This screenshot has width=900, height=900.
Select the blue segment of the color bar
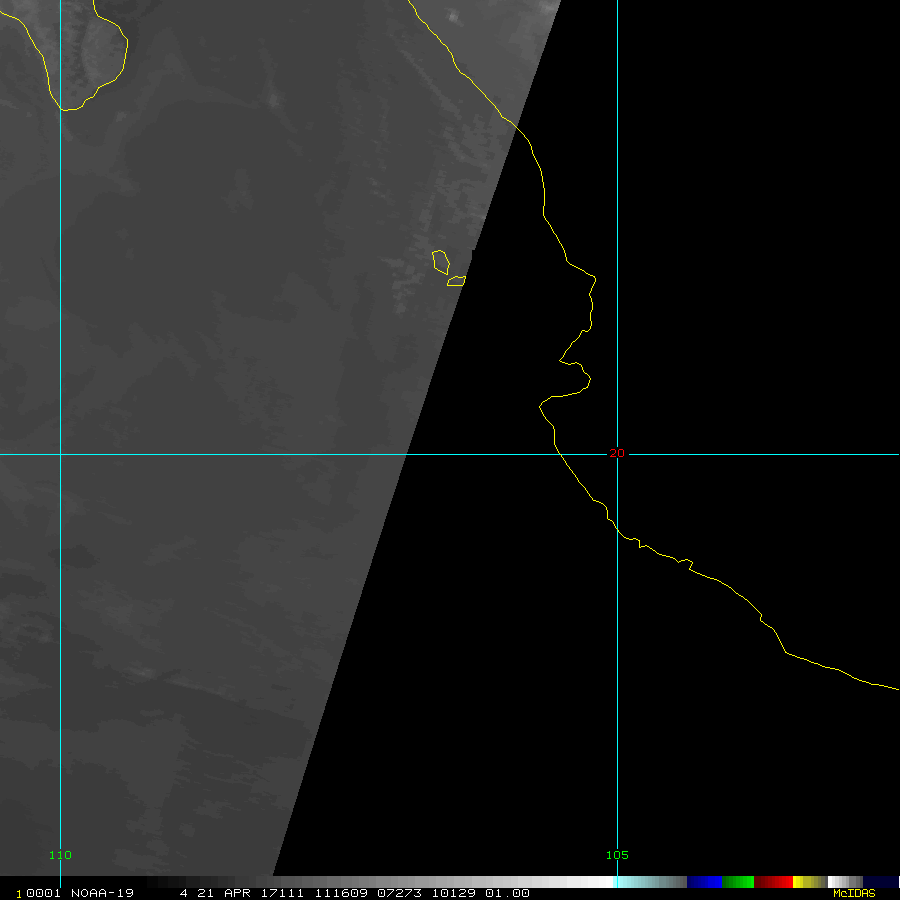[x=704, y=882]
